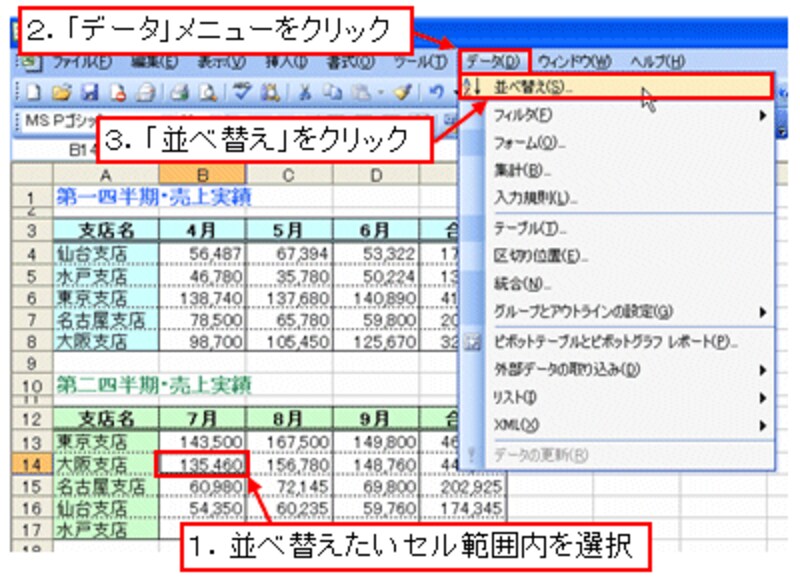Select row header 4
The height and width of the screenshot is (580, 800).
32,254
